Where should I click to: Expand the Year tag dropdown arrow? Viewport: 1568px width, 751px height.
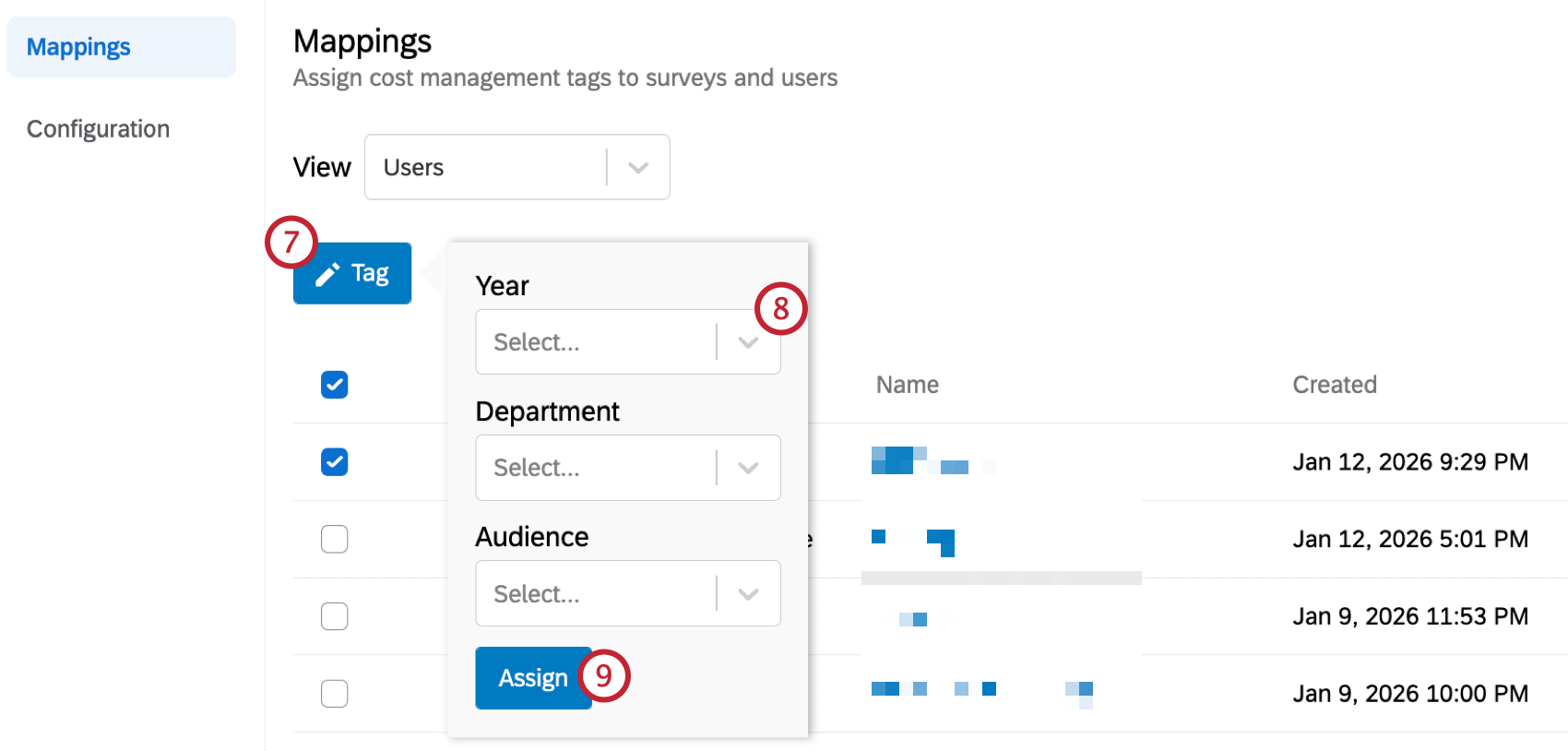(x=748, y=342)
